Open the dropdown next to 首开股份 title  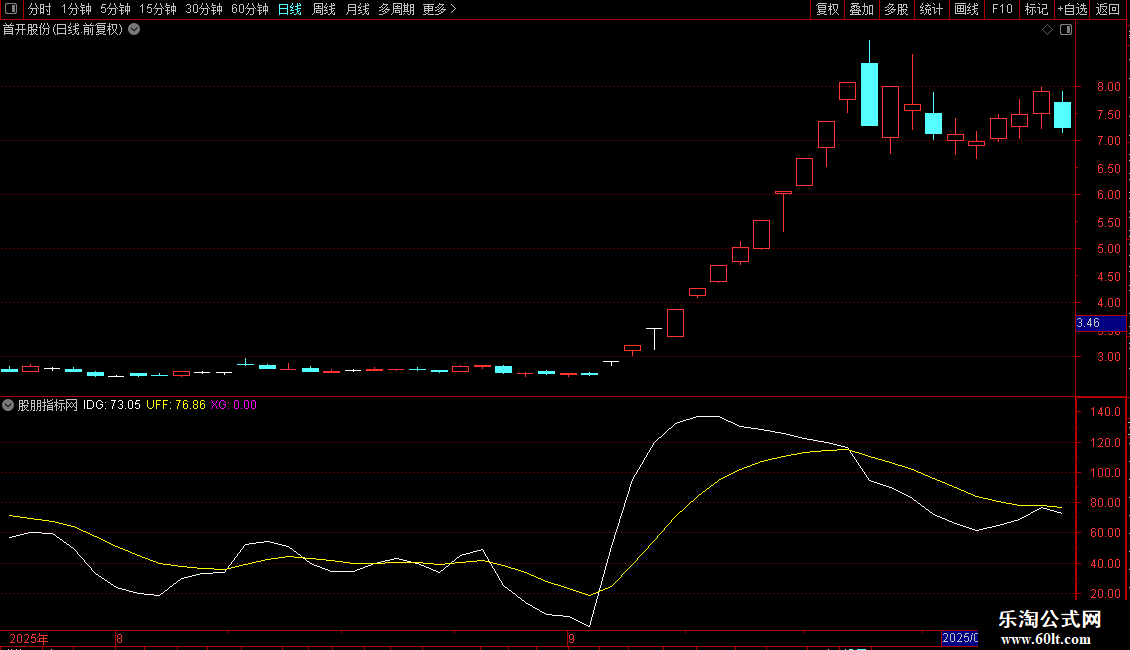134,30
